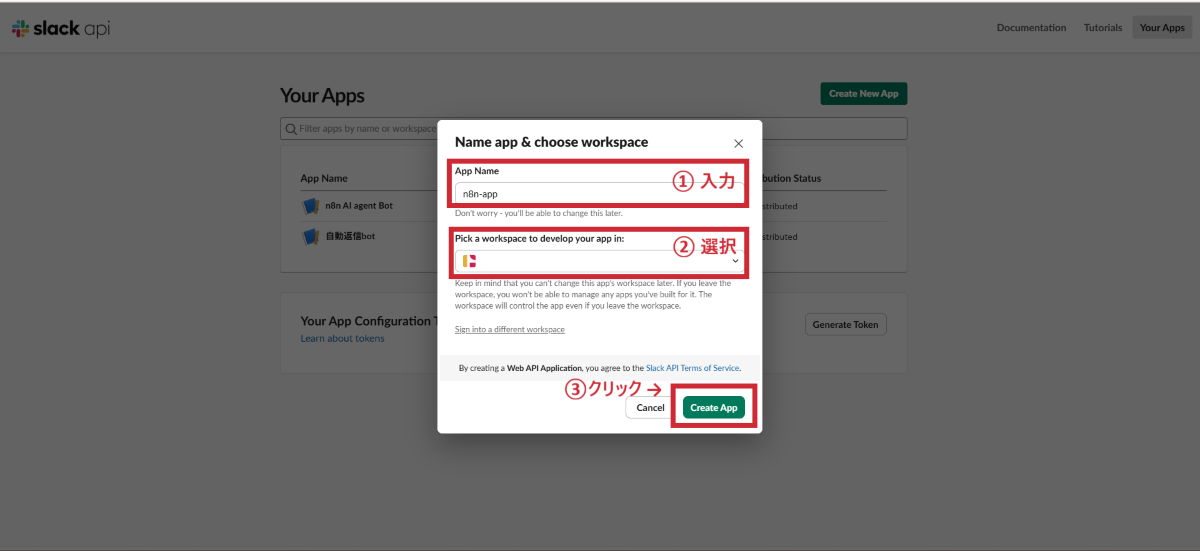1200x551 pixels.
Task: Open the Documentation menu item
Action: pos(1031,28)
